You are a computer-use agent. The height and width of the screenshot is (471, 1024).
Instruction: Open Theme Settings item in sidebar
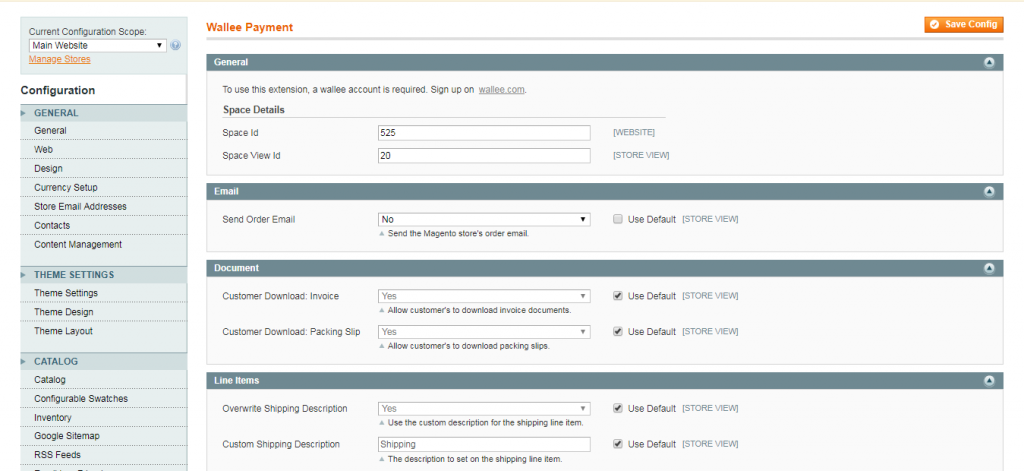103,293
